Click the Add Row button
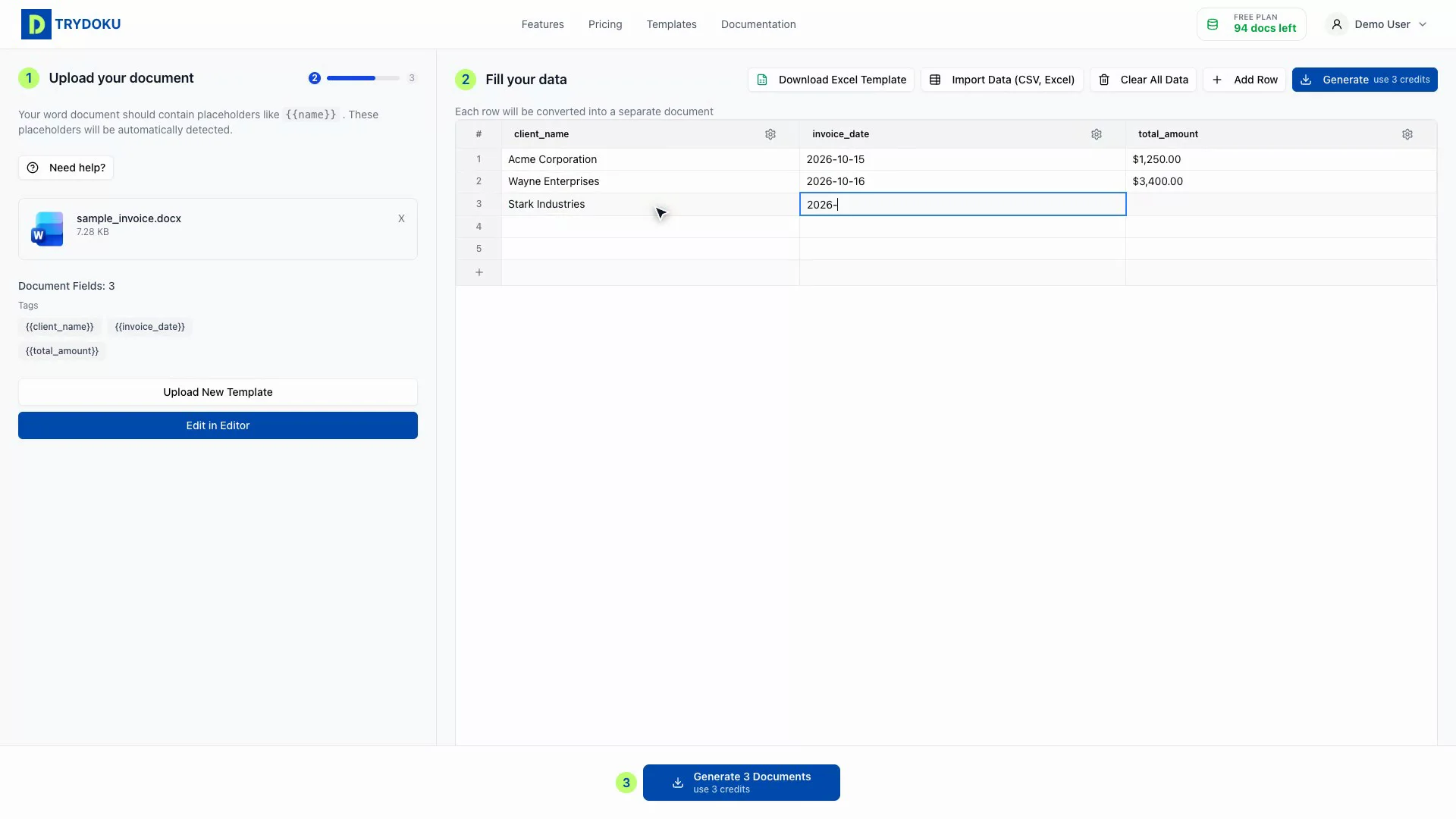The image size is (1456, 819). click(x=1244, y=80)
